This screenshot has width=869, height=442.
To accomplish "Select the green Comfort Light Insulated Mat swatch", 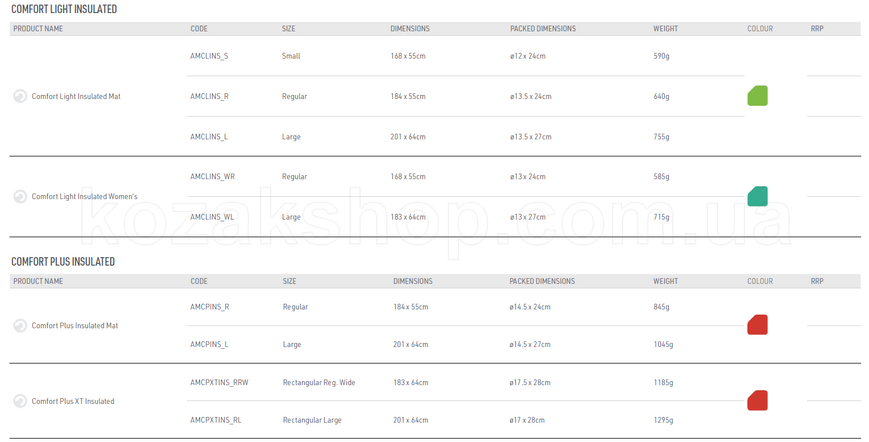I will coord(758,96).
